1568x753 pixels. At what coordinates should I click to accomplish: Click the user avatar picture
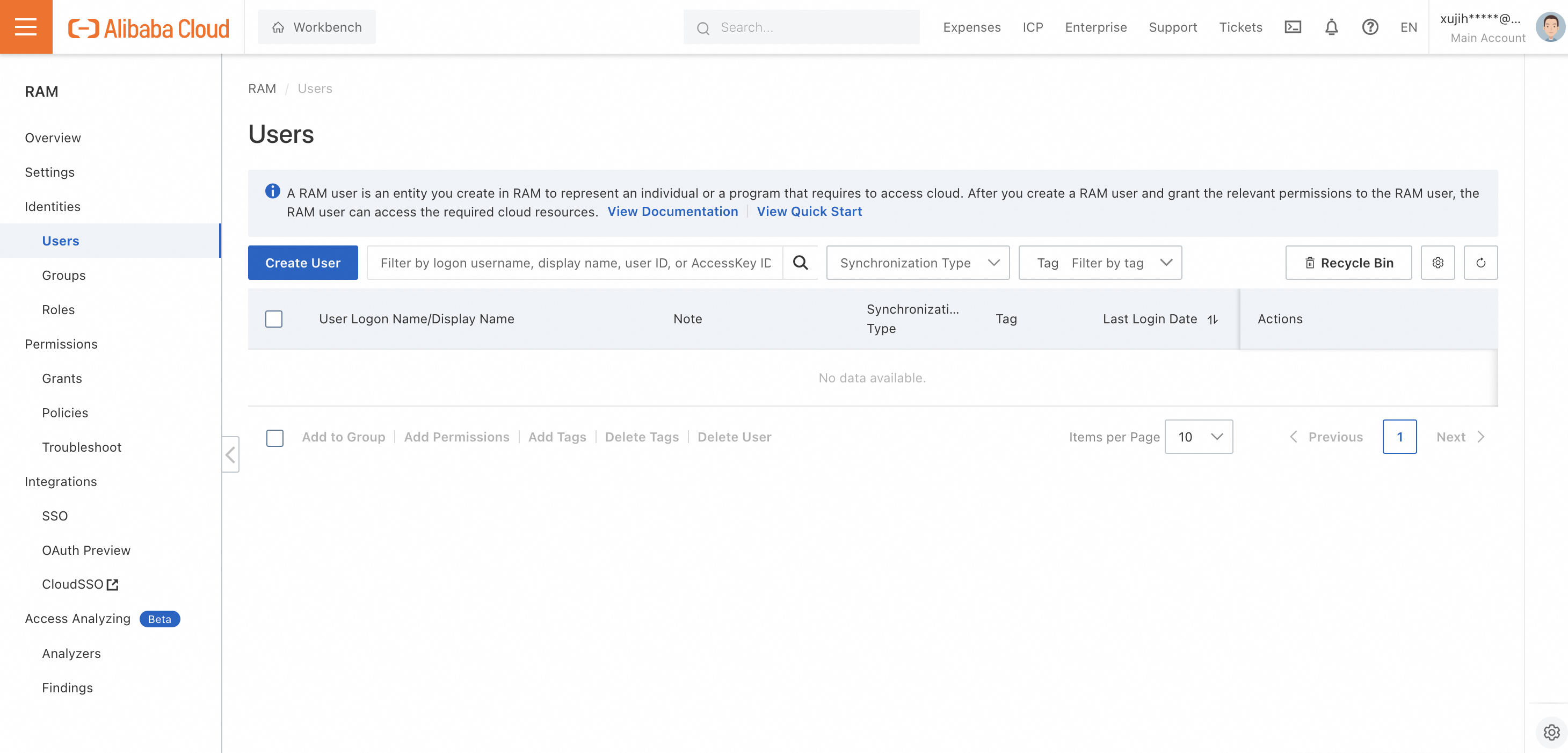coord(1549,27)
